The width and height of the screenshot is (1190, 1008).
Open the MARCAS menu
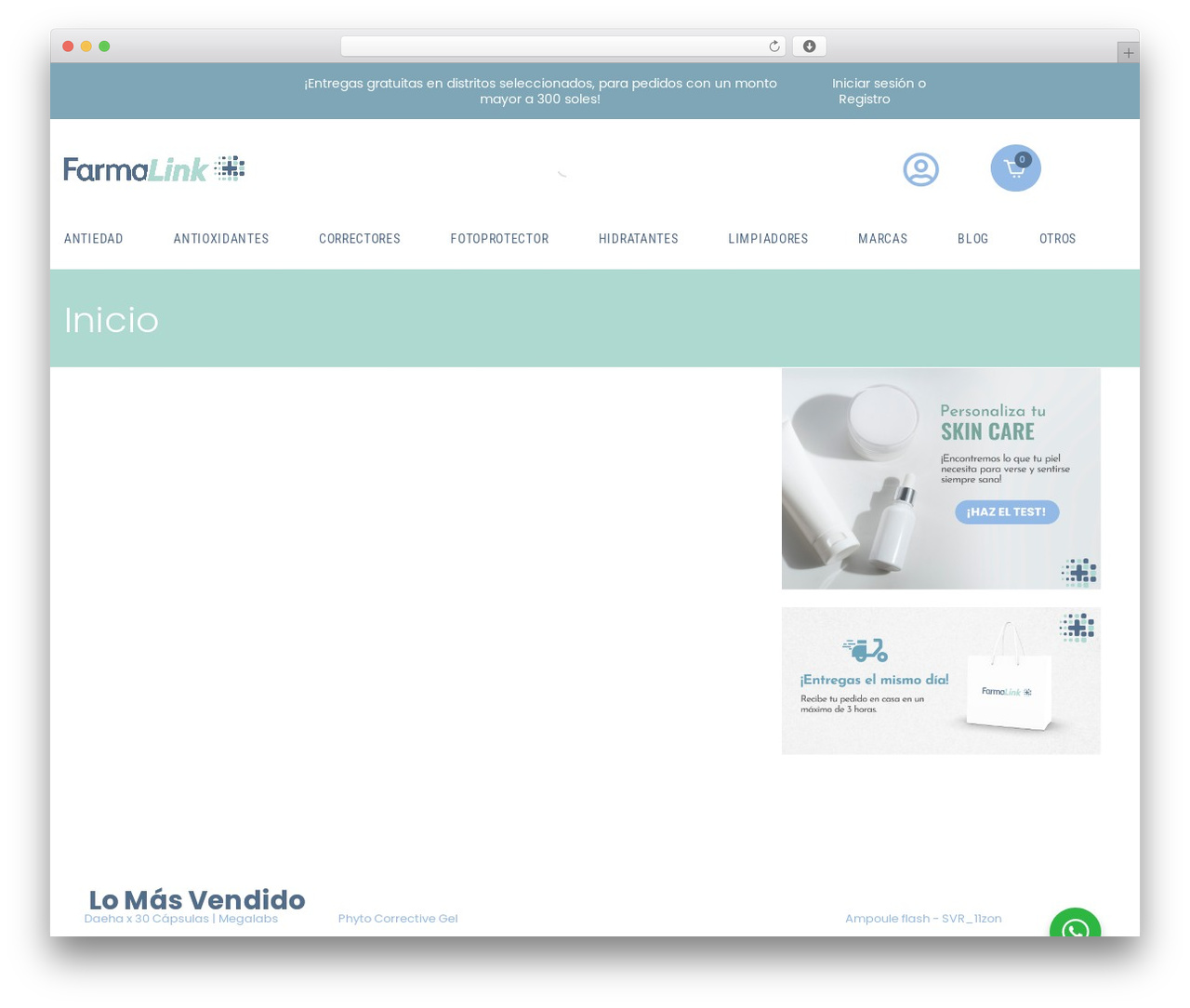[882, 239]
